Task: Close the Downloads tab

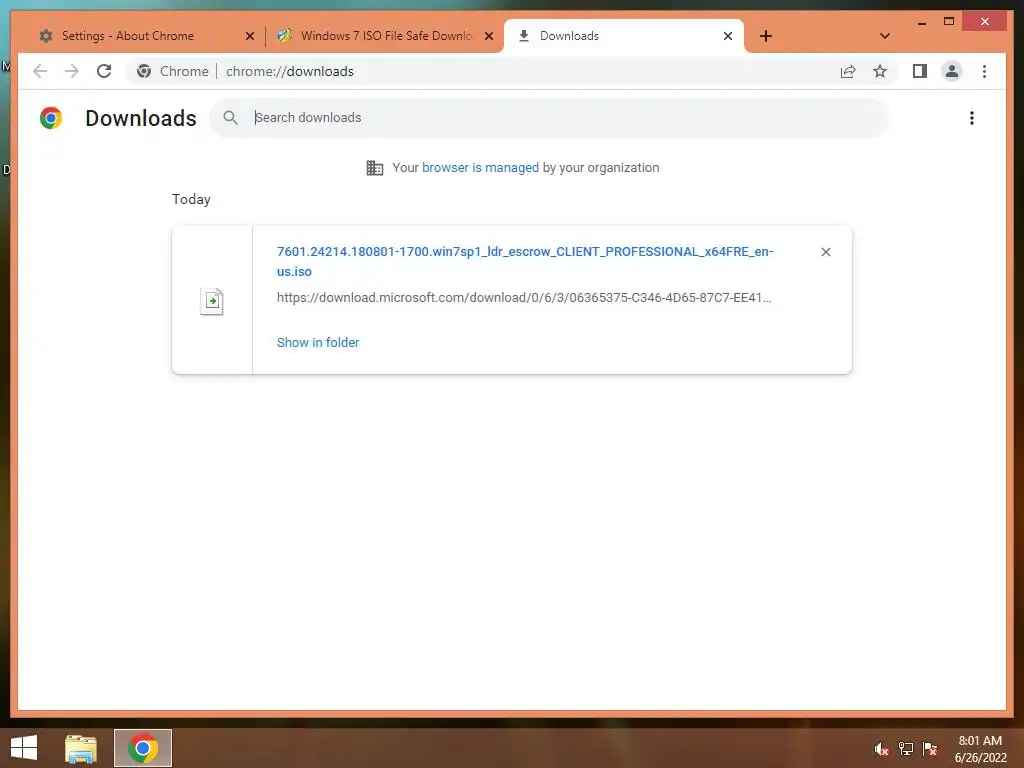Action: coord(728,36)
